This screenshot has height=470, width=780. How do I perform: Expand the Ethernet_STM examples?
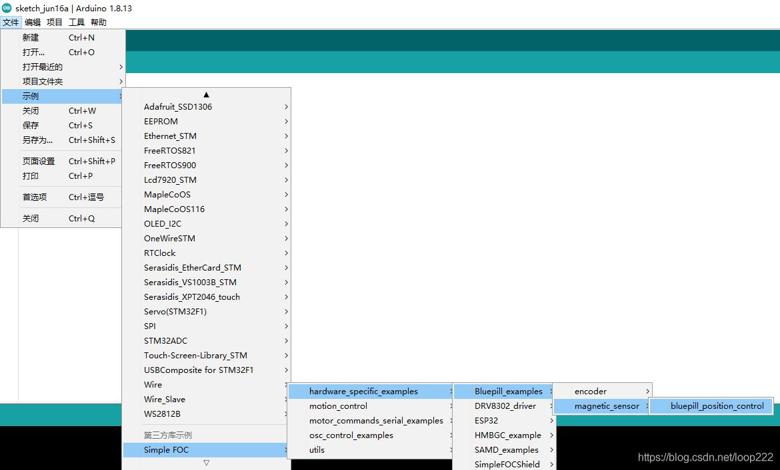(x=206, y=136)
